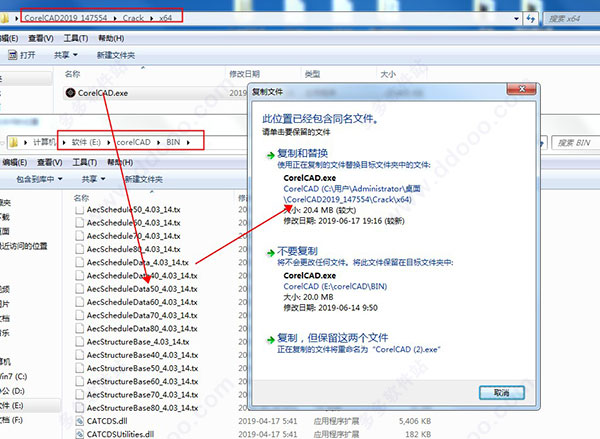Click the Crack segment in the x64 address path
The image size is (600, 439).
pyautogui.click(x=133, y=18)
